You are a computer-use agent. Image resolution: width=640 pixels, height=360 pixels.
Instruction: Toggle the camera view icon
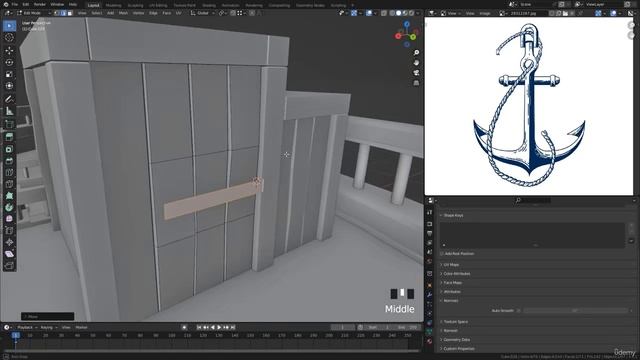pyautogui.click(x=416, y=73)
